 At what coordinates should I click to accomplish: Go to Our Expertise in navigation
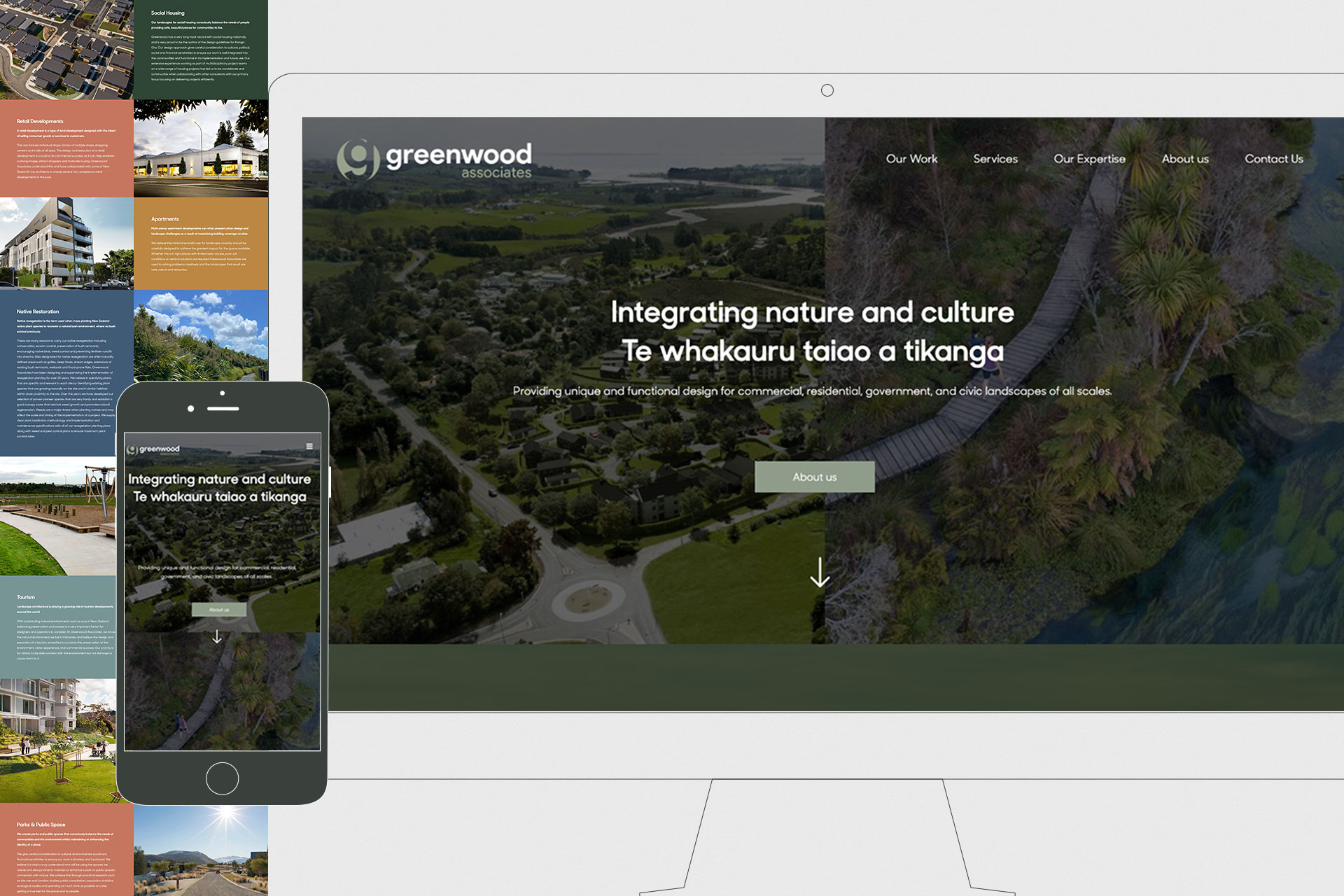coord(1089,159)
